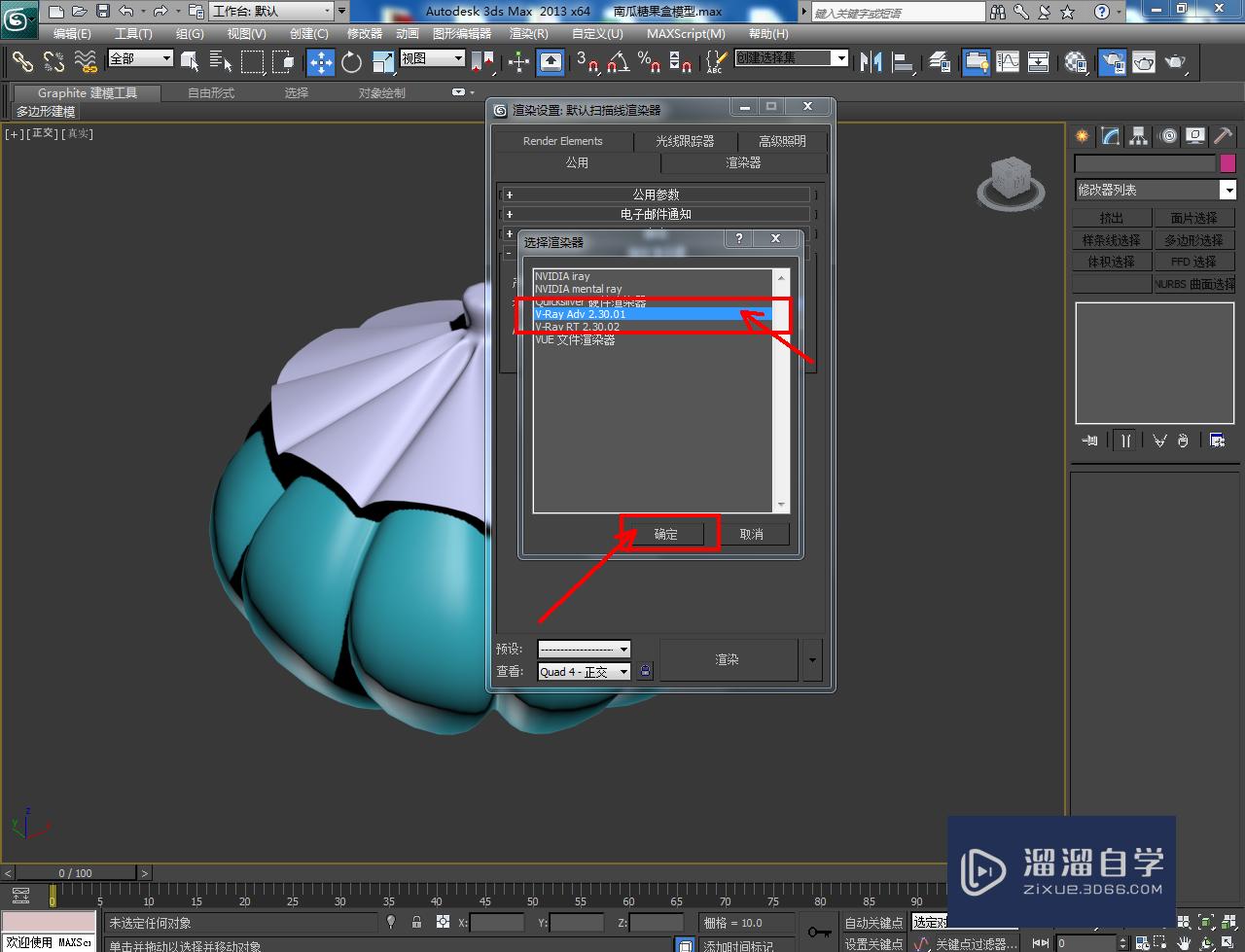Choose Rectangular Selection Region tool
Viewport: 1245px width, 952px height.
click(x=252, y=62)
